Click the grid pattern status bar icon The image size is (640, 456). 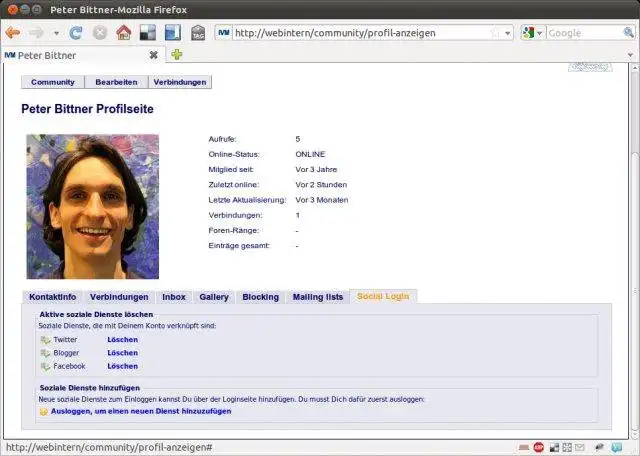pyautogui.click(x=567, y=447)
